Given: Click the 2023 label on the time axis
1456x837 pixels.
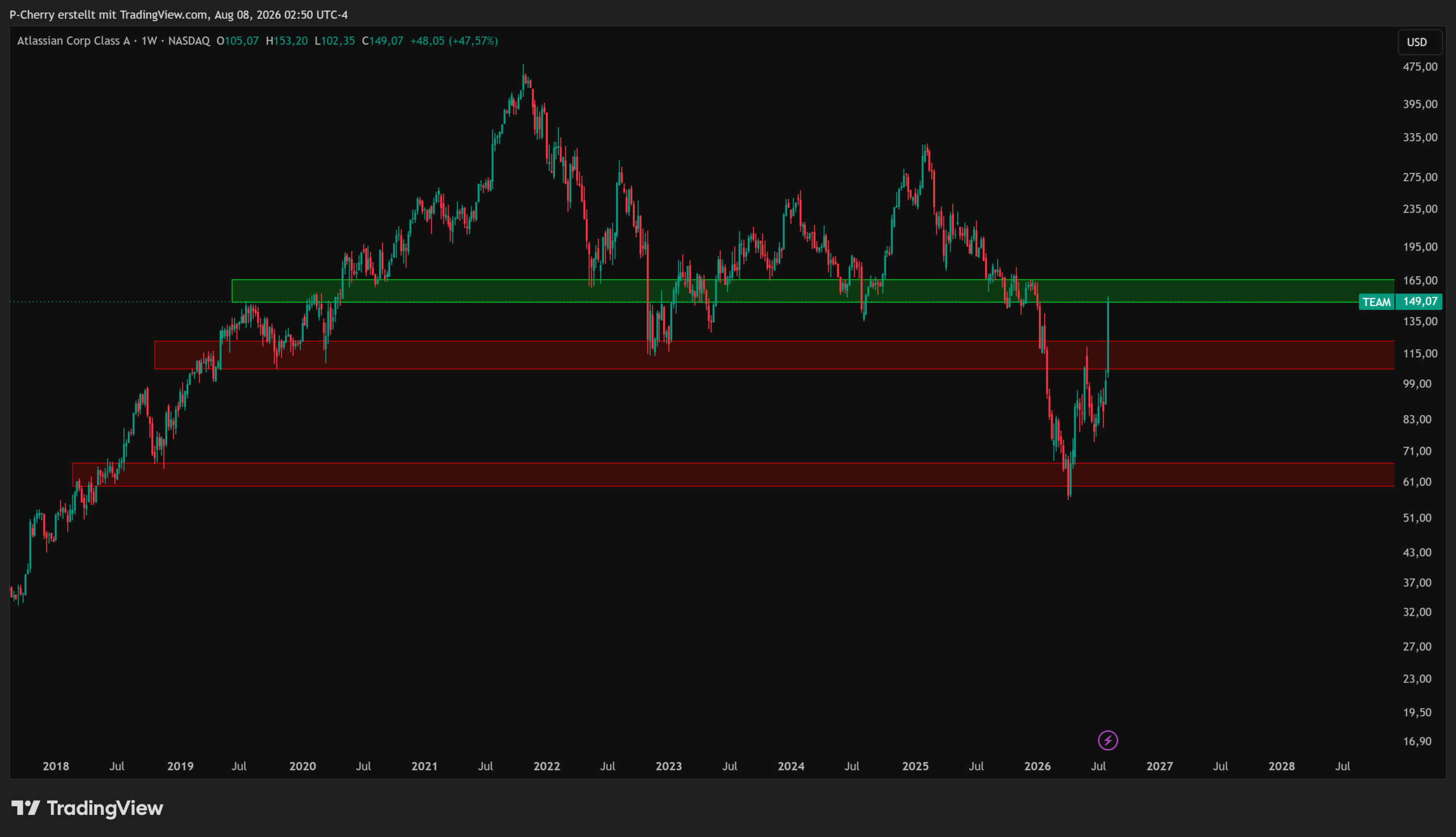Looking at the screenshot, I should coord(668,766).
